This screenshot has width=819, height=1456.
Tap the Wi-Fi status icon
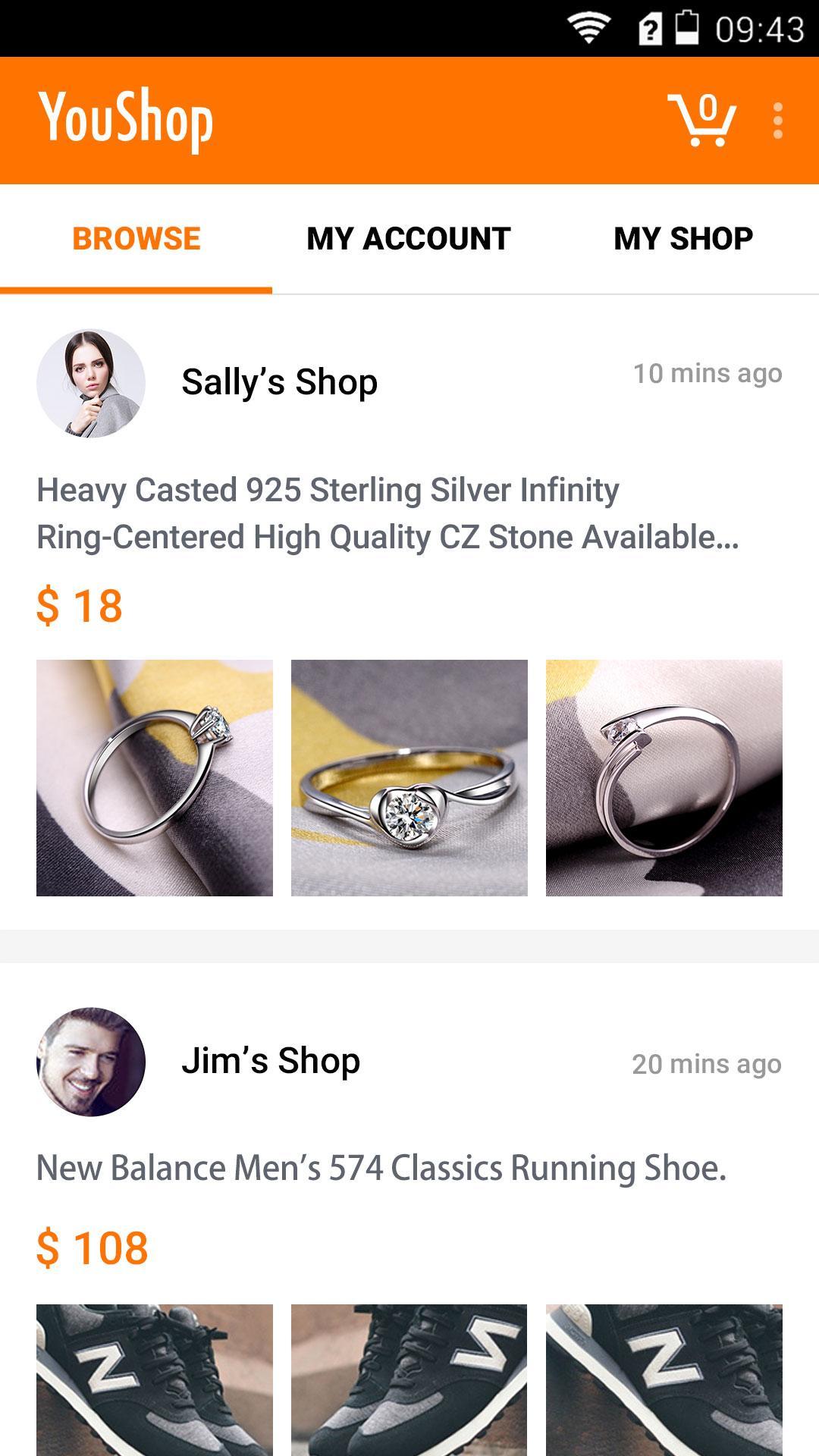point(588,29)
